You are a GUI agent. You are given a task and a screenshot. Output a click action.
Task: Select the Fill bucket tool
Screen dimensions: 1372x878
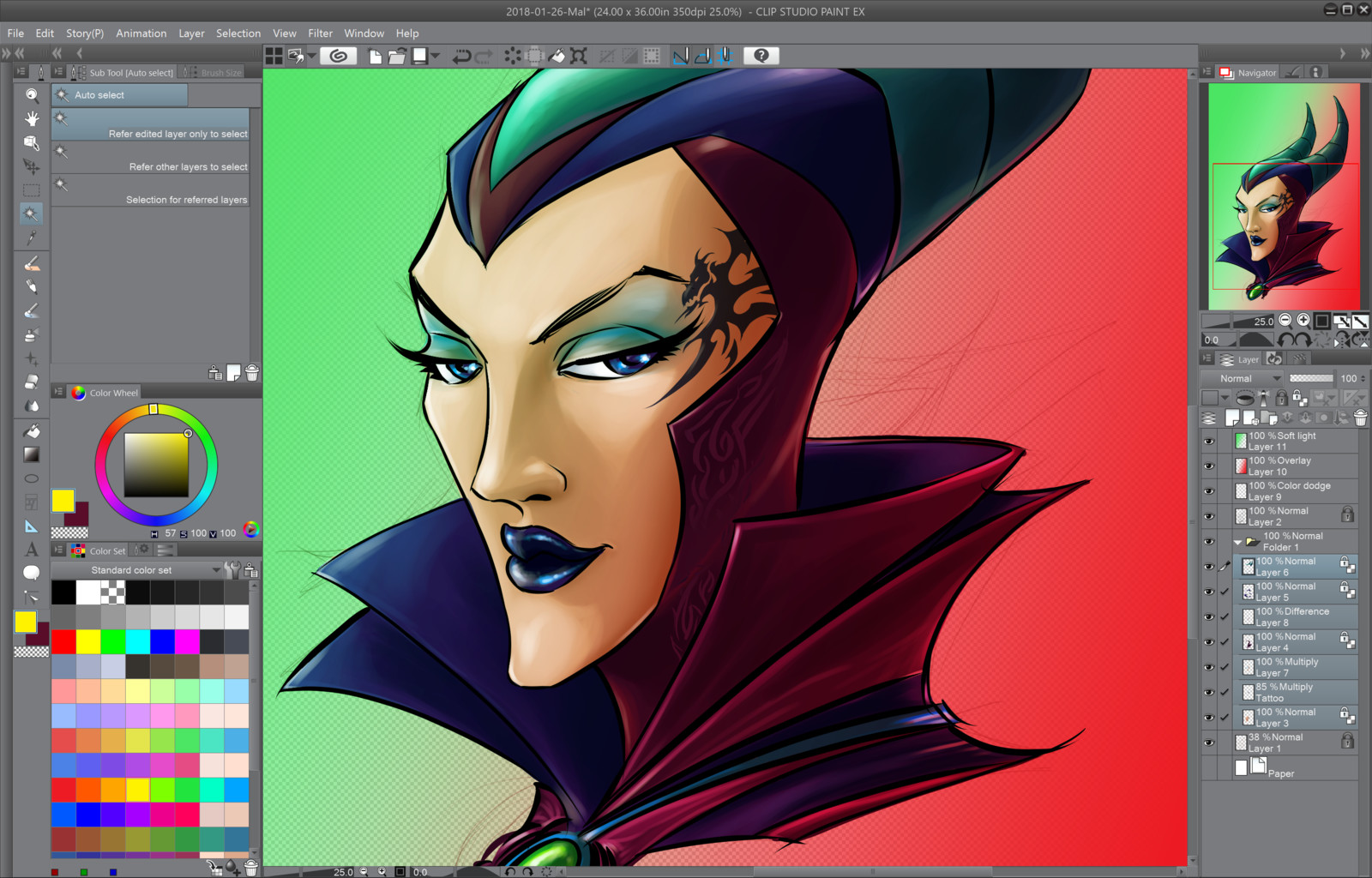click(32, 430)
